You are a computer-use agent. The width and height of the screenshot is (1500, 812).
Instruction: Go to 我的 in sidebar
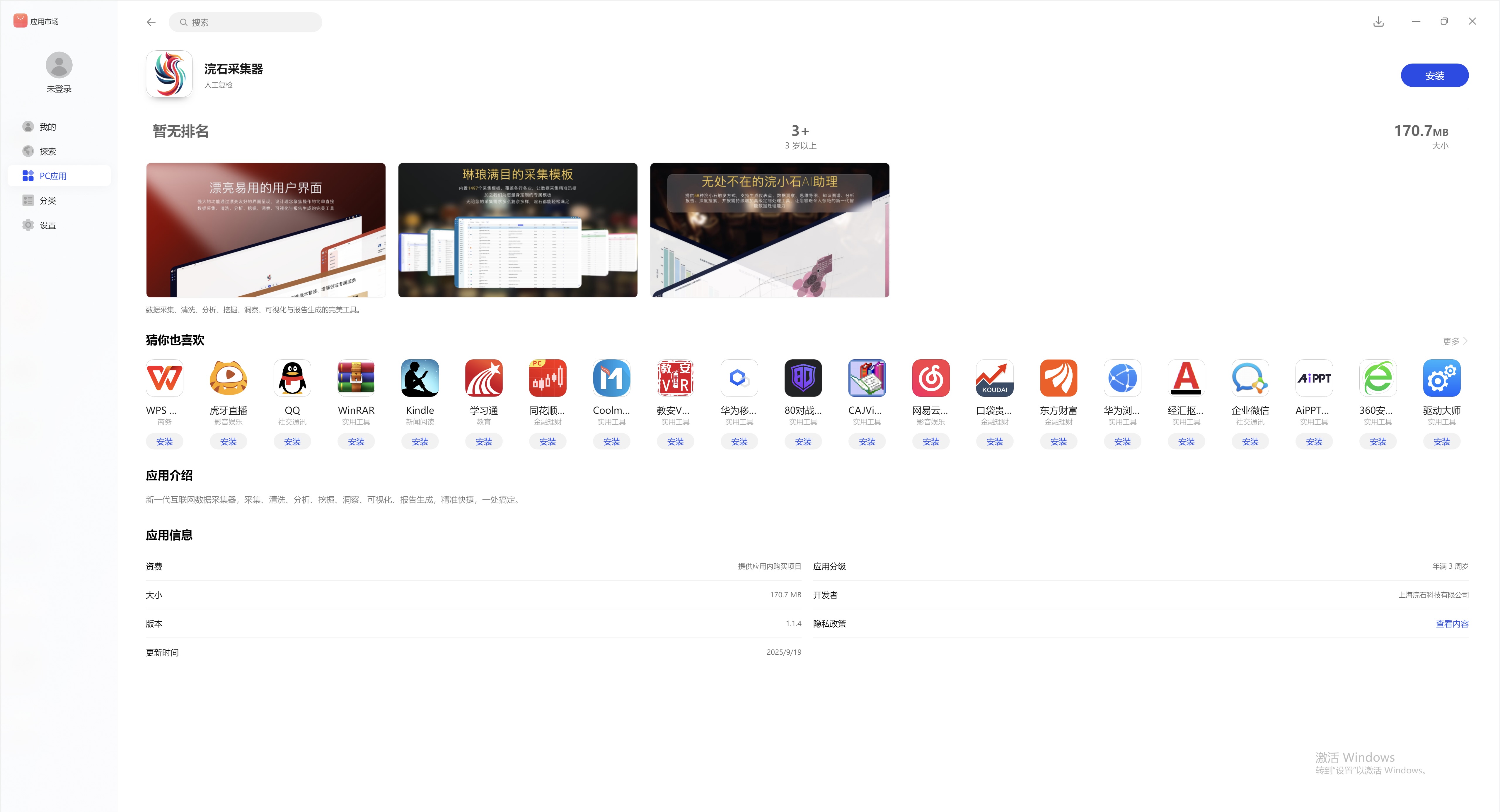tap(47, 127)
